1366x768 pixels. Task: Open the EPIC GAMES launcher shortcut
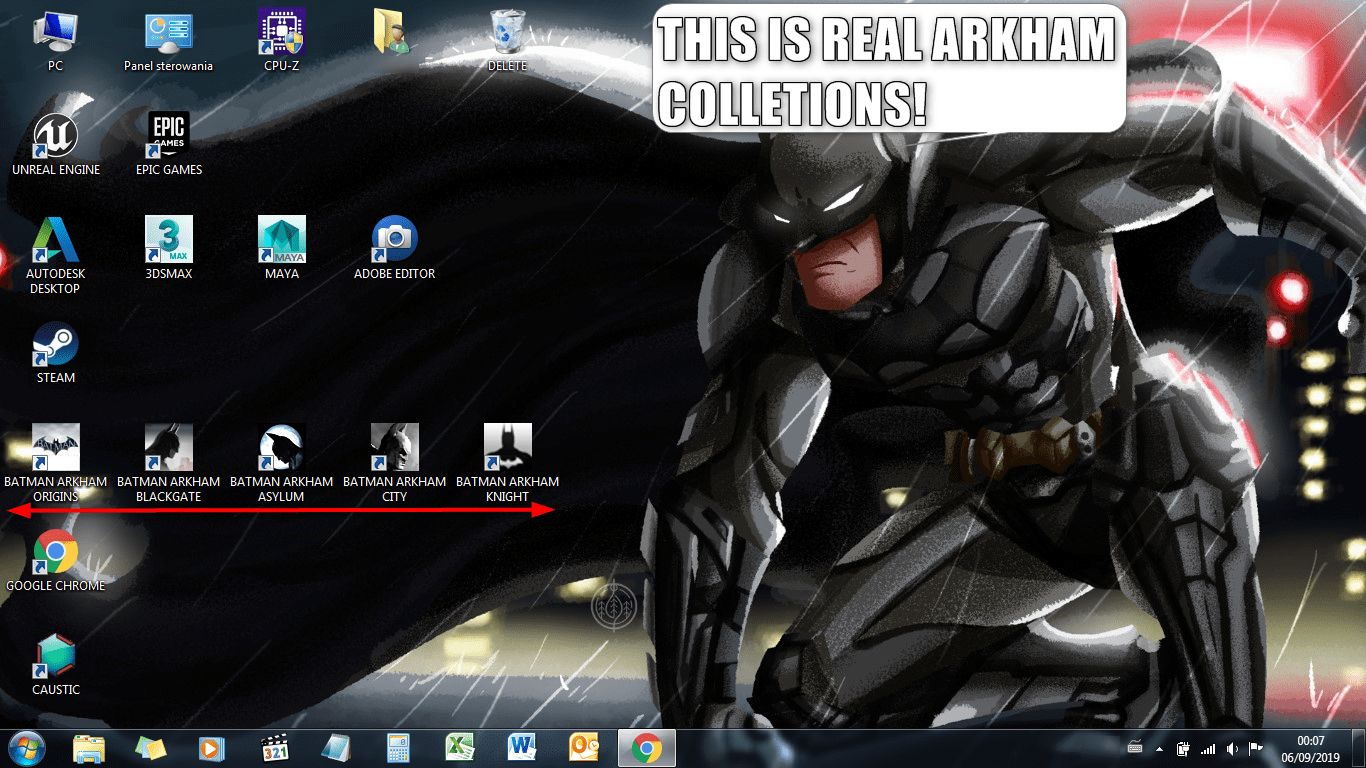click(x=169, y=145)
